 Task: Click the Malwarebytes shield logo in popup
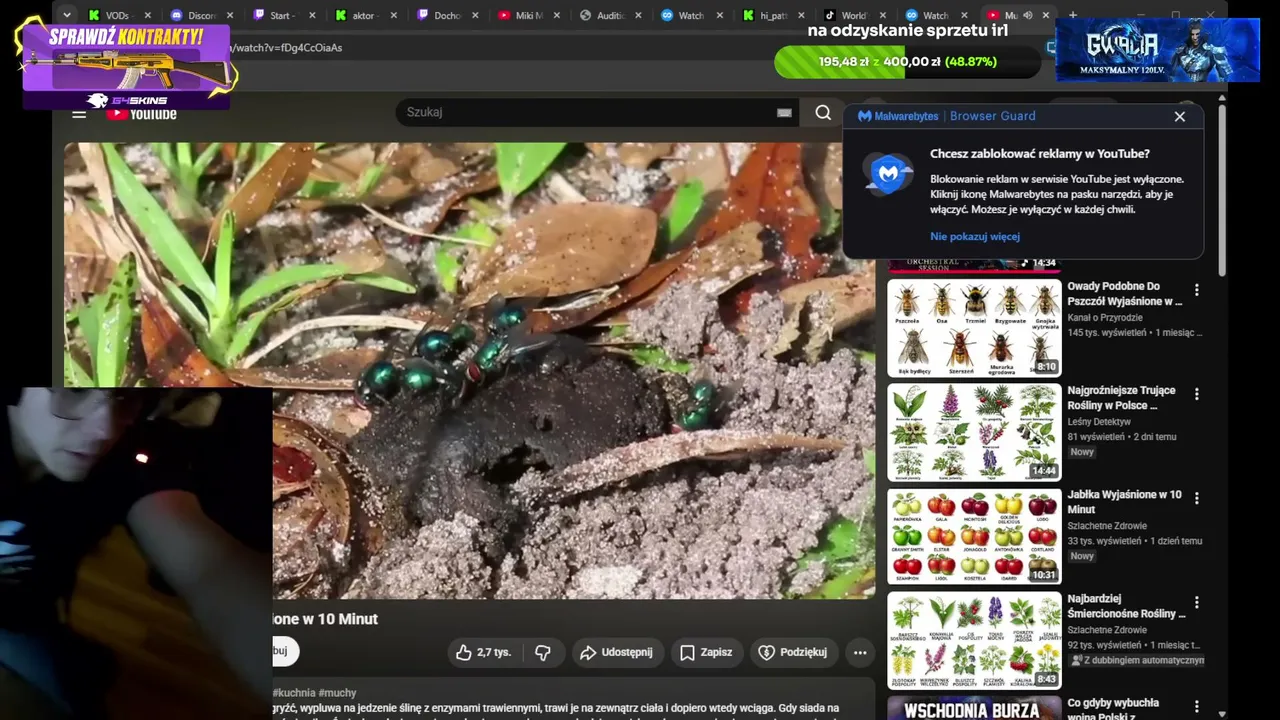click(888, 173)
